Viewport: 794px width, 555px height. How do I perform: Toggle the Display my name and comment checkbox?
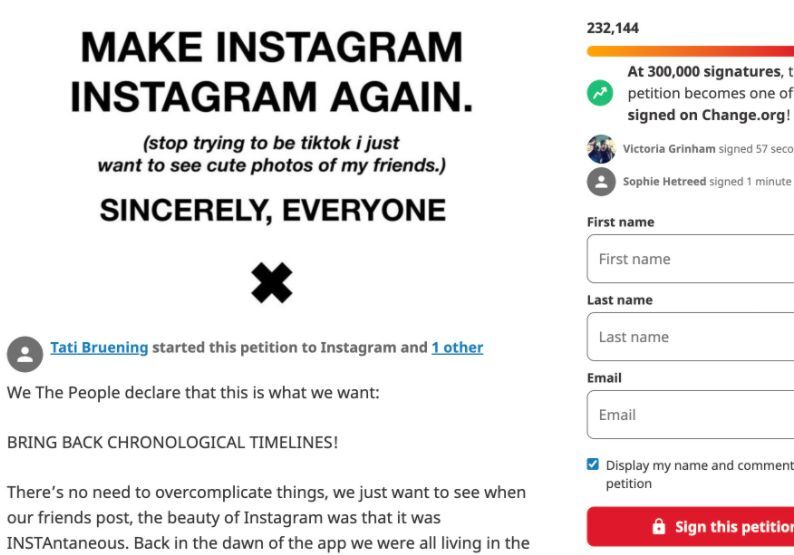pyautogui.click(x=593, y=464)
